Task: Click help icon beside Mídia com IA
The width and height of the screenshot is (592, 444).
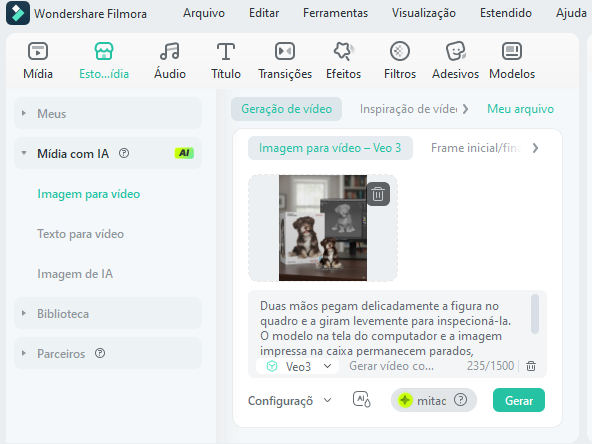Action: coord(124,153)
